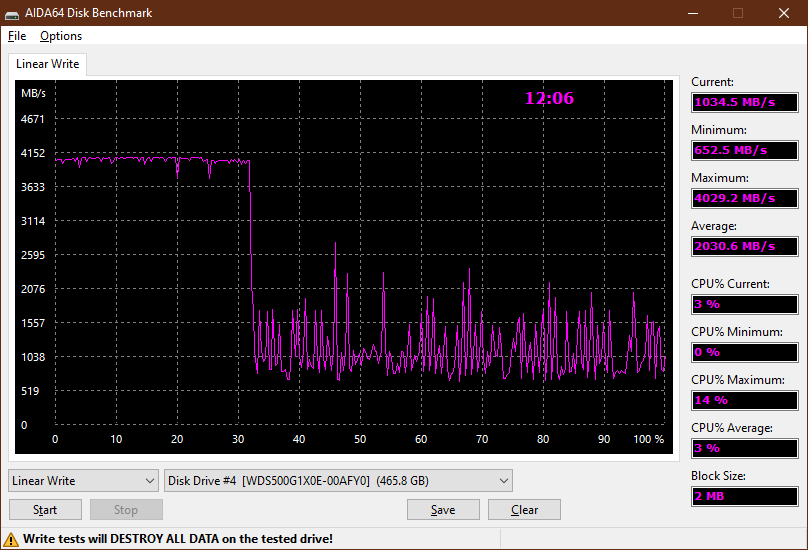Click the Current speed 1034.5 MB/s field
808x550 pixels.
[745, 102]
